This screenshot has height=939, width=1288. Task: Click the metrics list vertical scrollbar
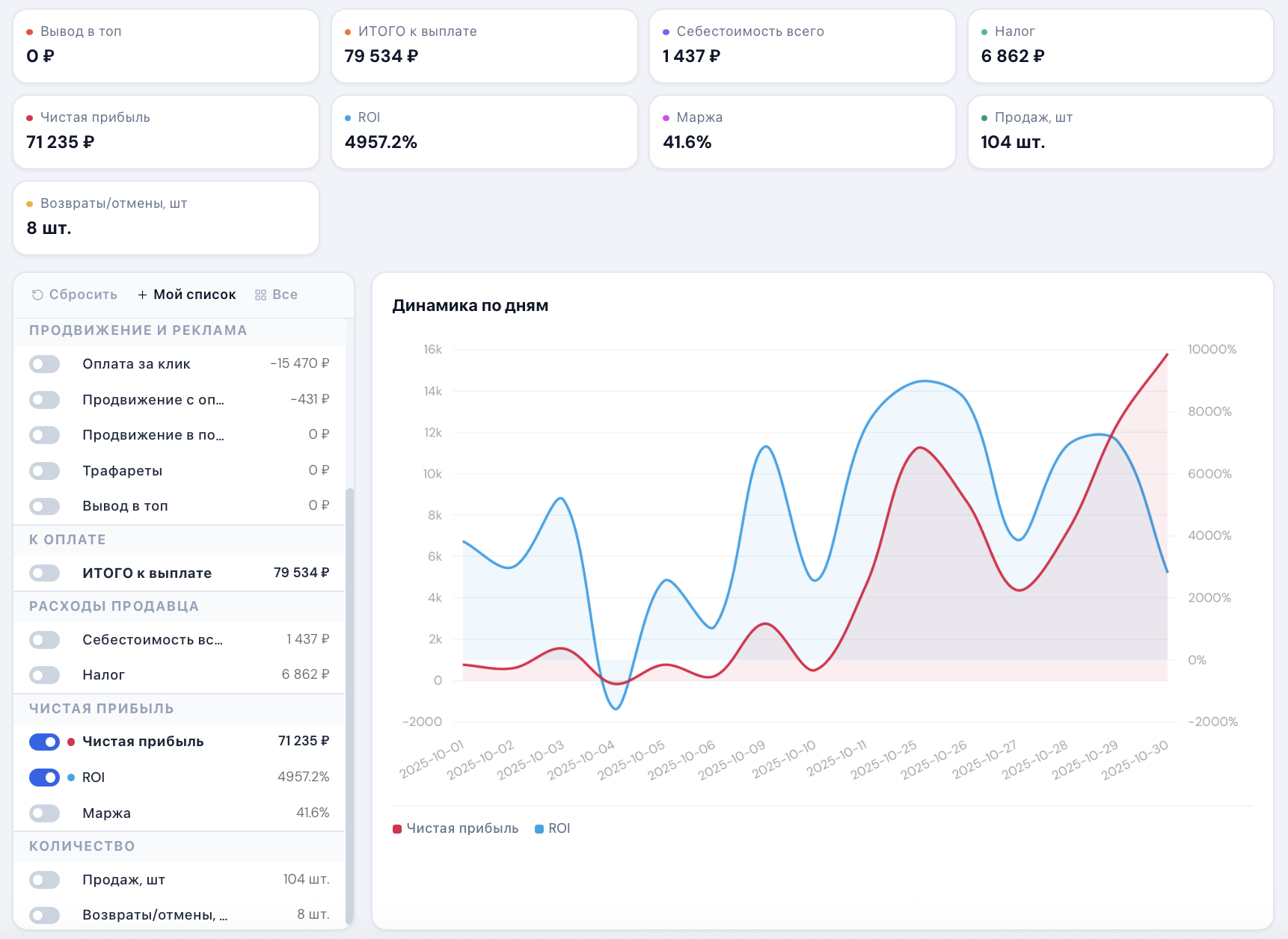tap(349, 706)
